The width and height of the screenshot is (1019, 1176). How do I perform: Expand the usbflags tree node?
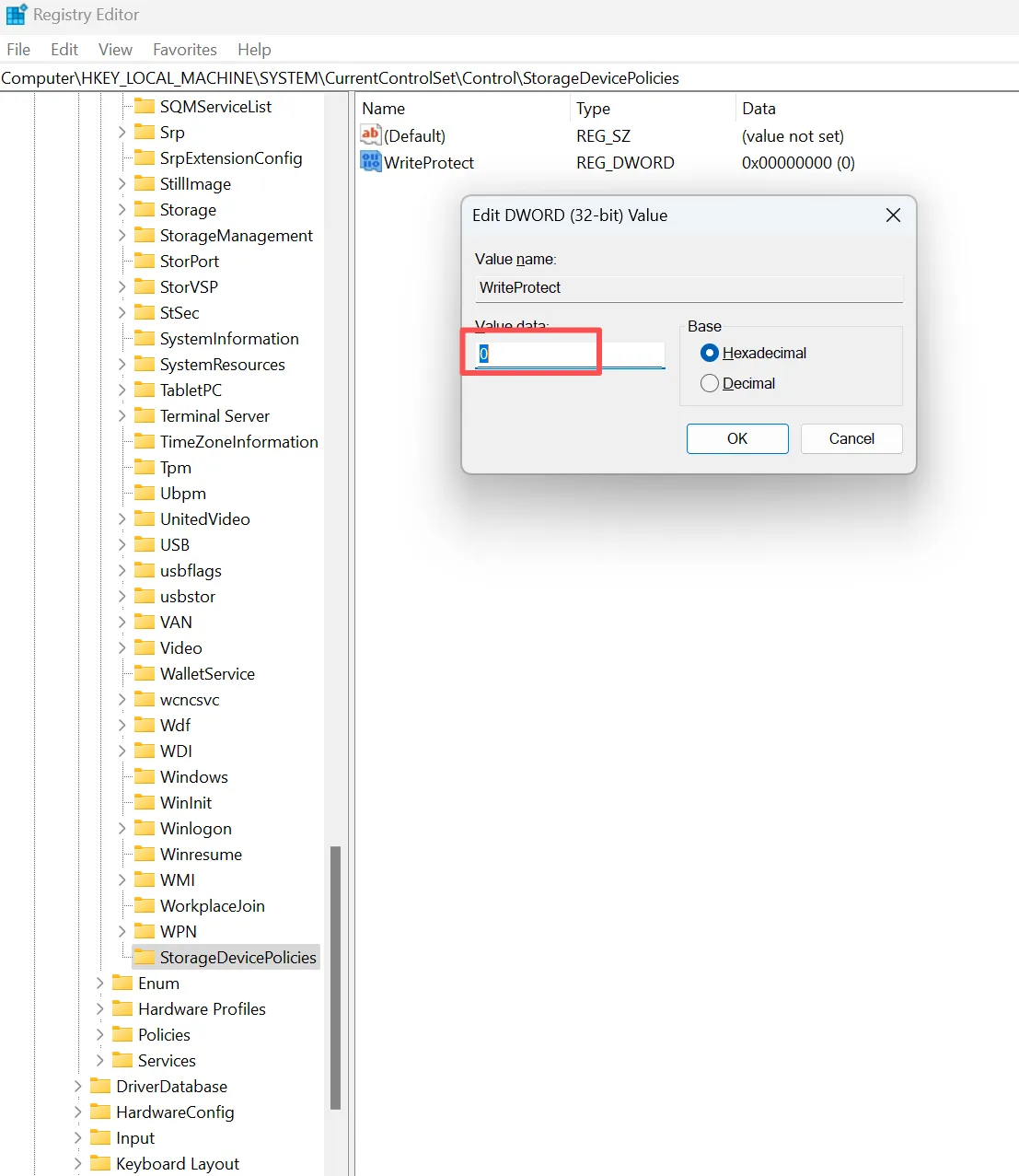point(122,570)
